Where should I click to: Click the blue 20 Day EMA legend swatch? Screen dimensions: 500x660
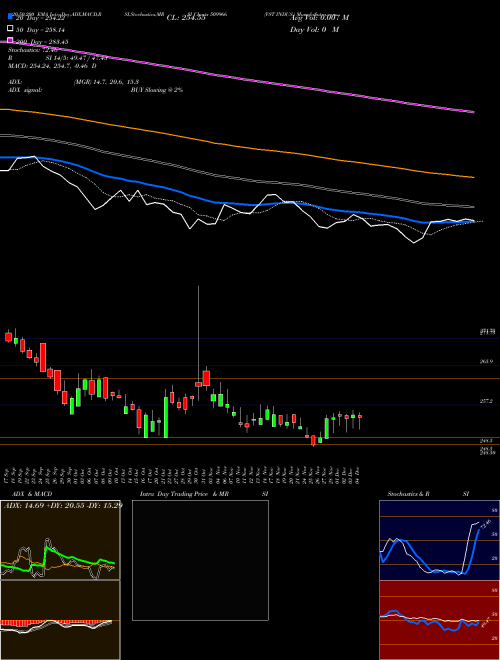coord(10,17)
